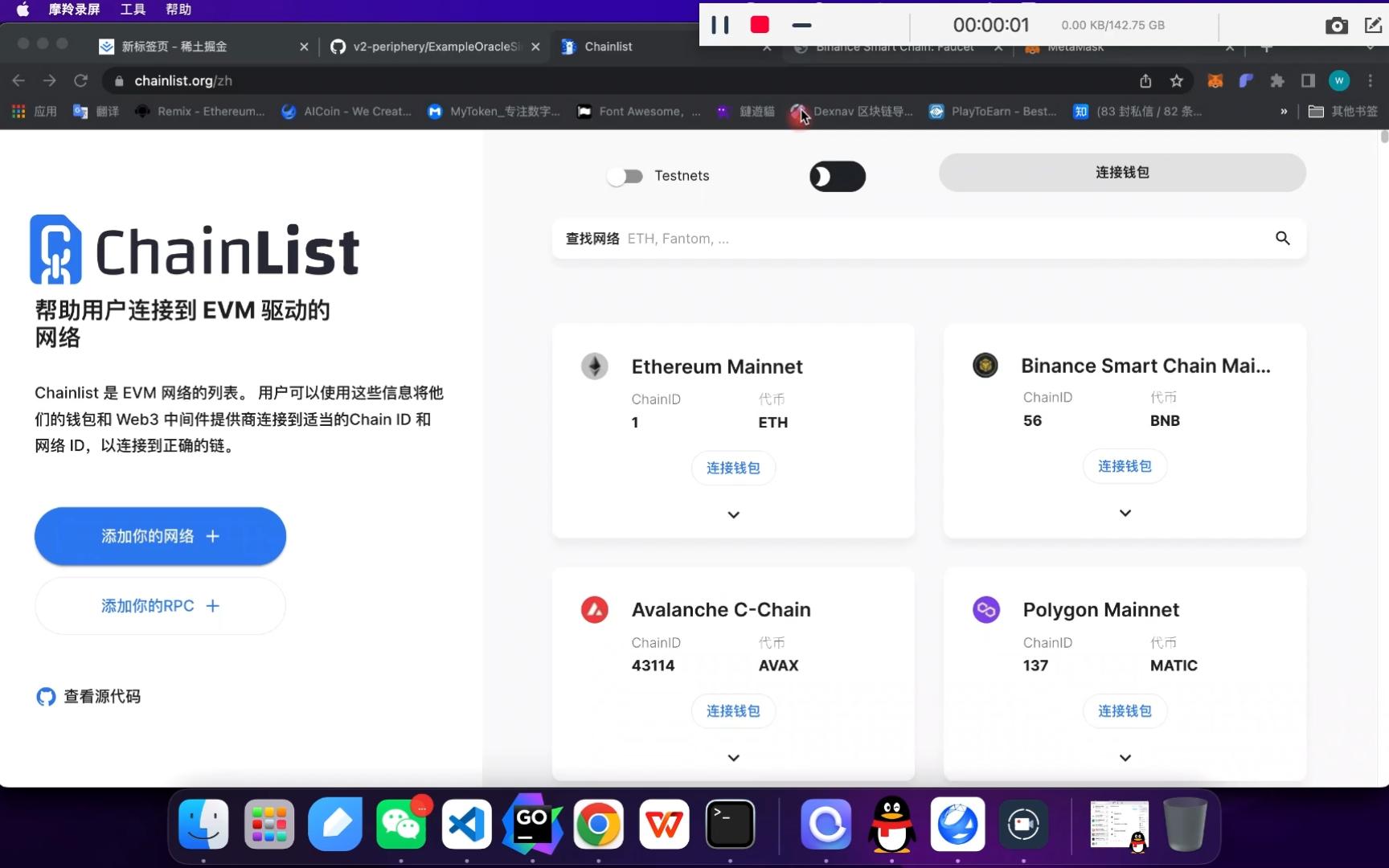Open the 摩羚录屏 app menu

point(74,10)
